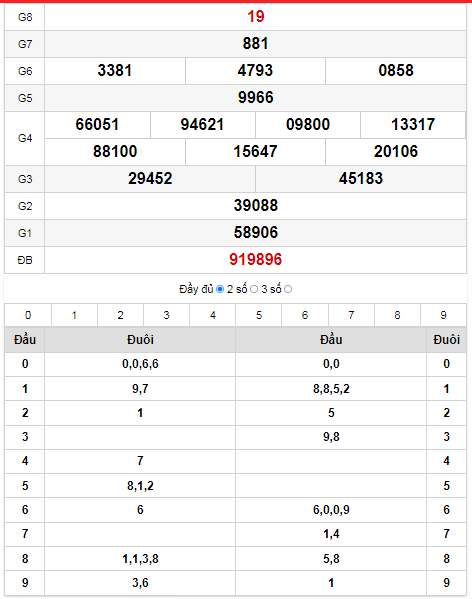Screen dimensions: 472x599
Task: Click the special prize number 919896
Action: point(255,260)
